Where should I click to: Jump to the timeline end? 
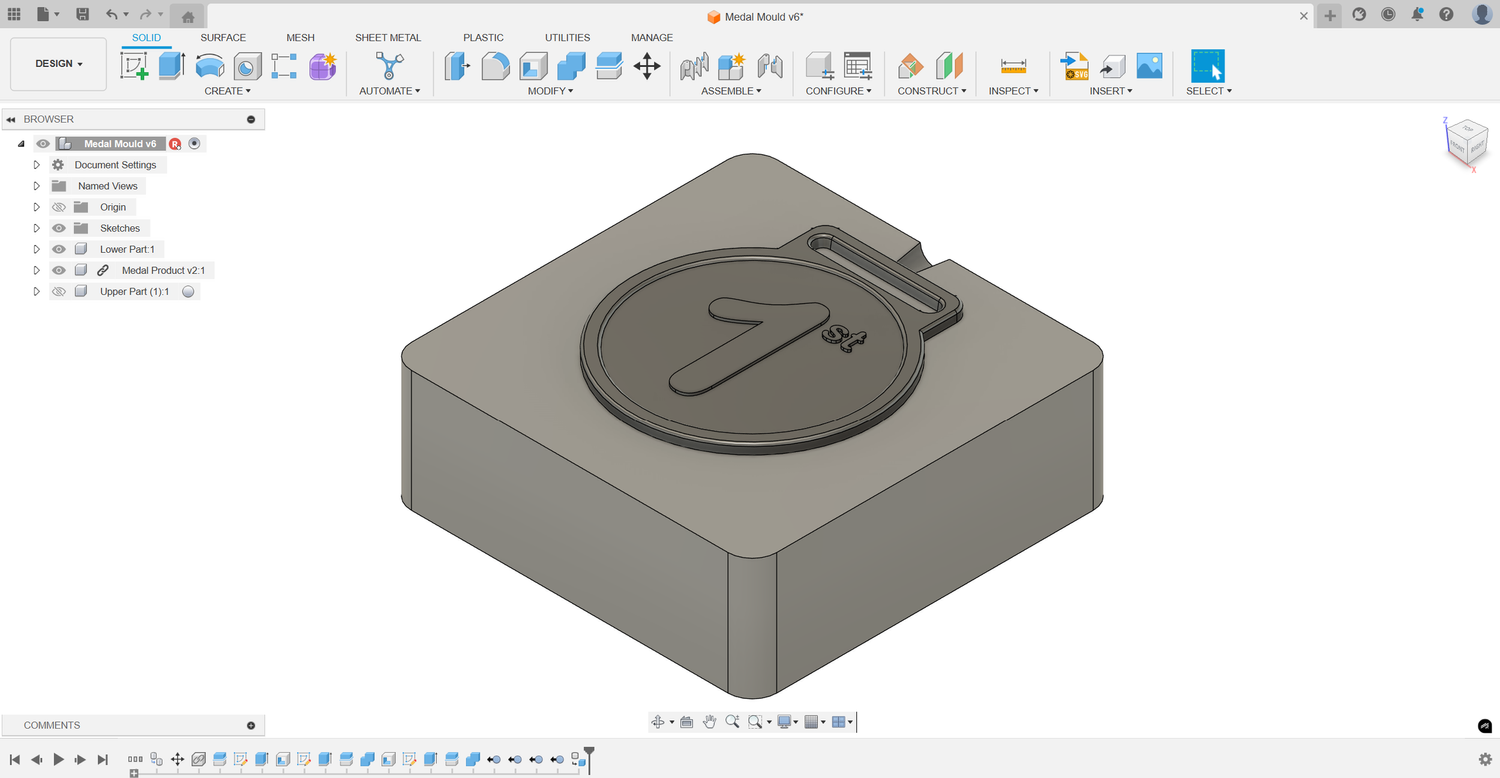tap(102, 760)
